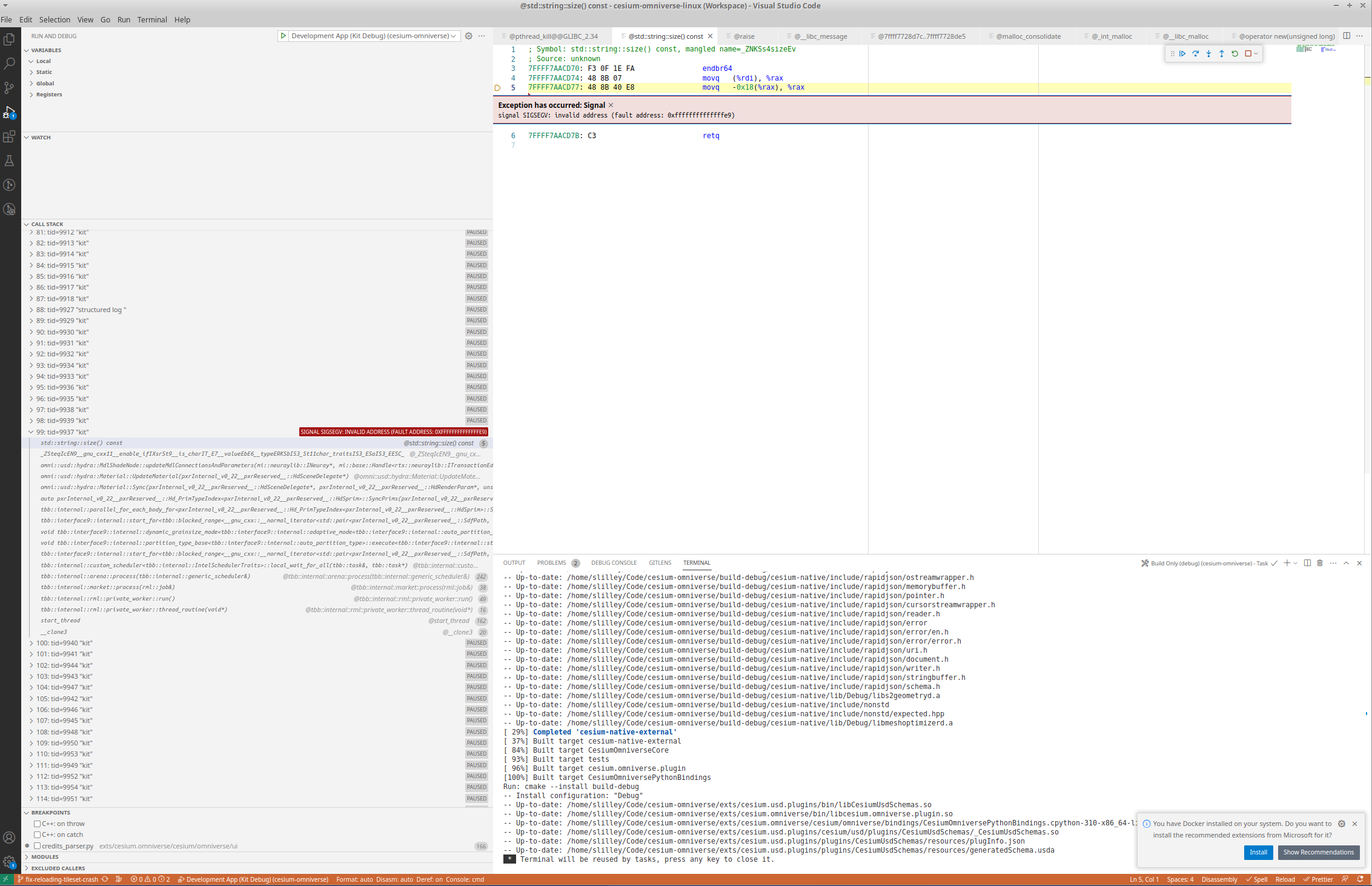Image resolution: width=1372 pixels, height=886 pixels.
Task: Click Show Recommendations in the notification
Action: pos(1319,852)
